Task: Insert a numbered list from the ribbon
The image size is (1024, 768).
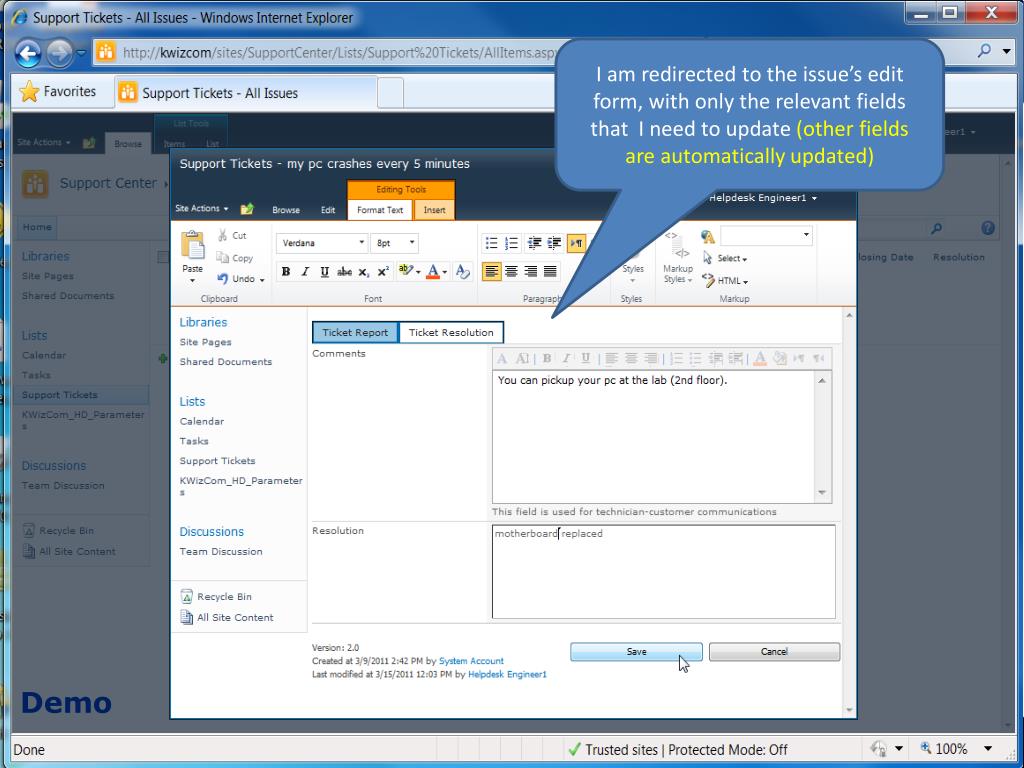Action: click(511, 243)
